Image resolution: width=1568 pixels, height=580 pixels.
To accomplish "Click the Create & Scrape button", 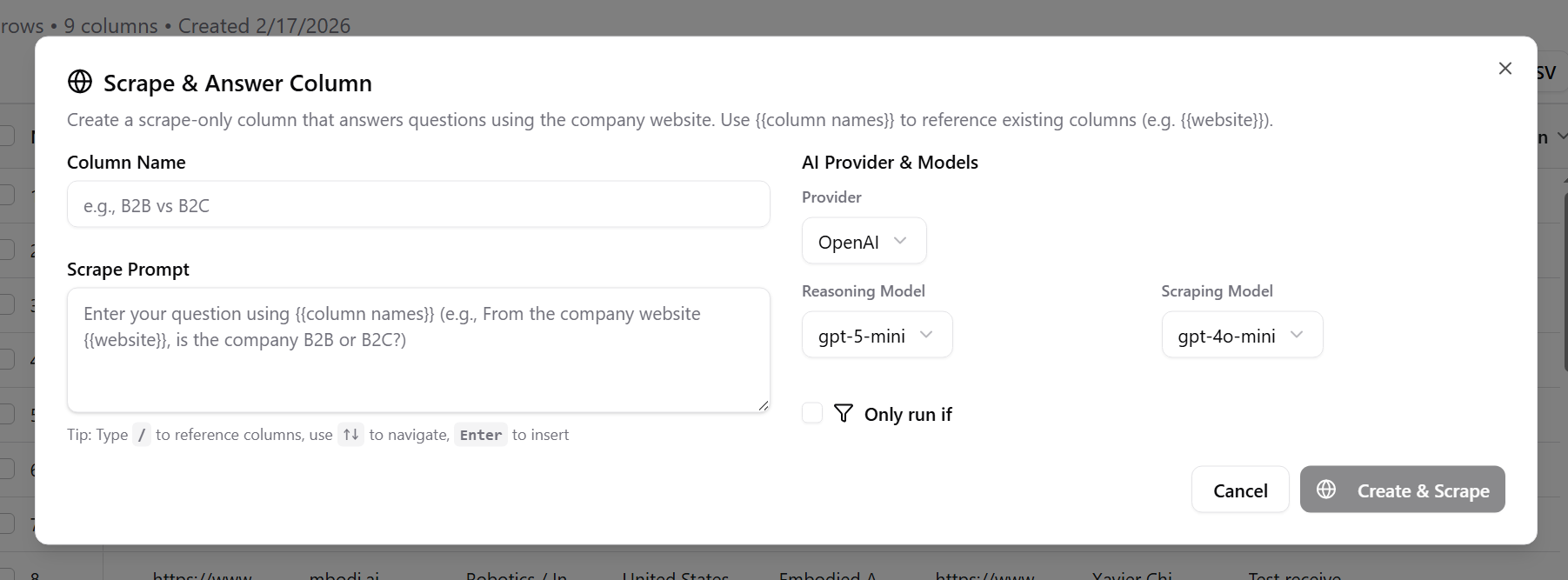I will 1402,490.
